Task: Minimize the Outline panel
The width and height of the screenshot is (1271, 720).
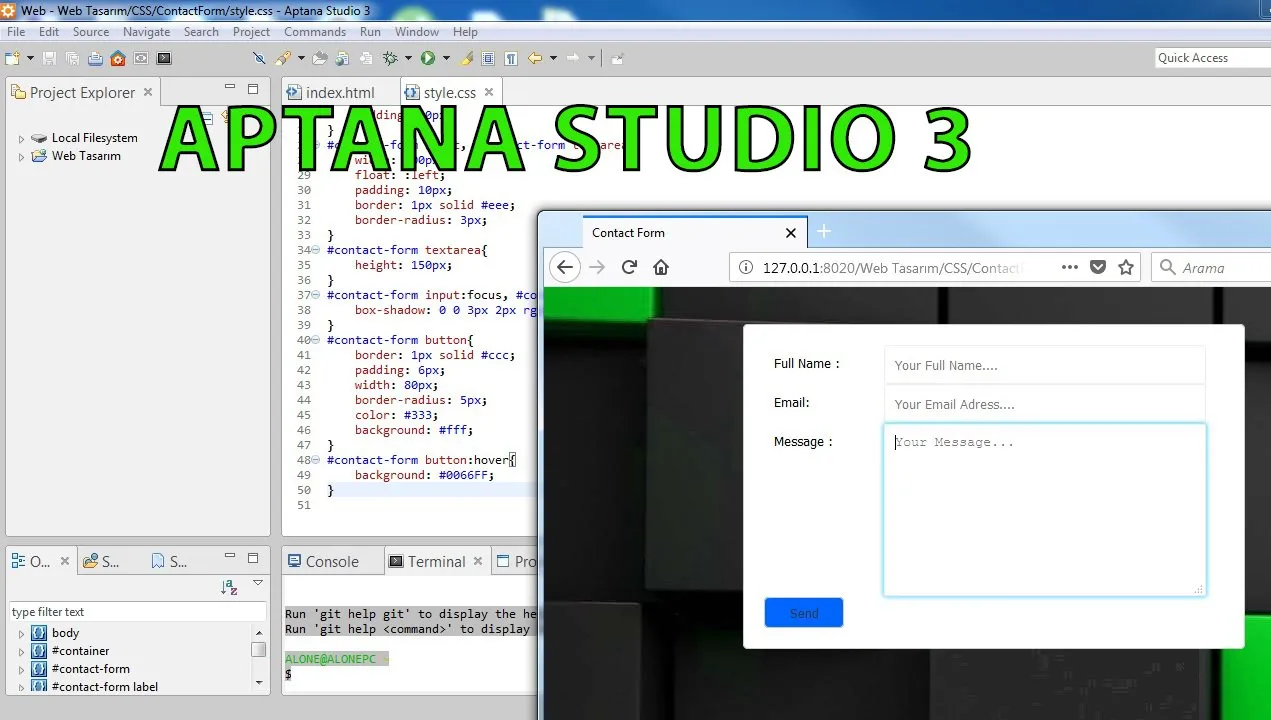Action: click(230, 557)
